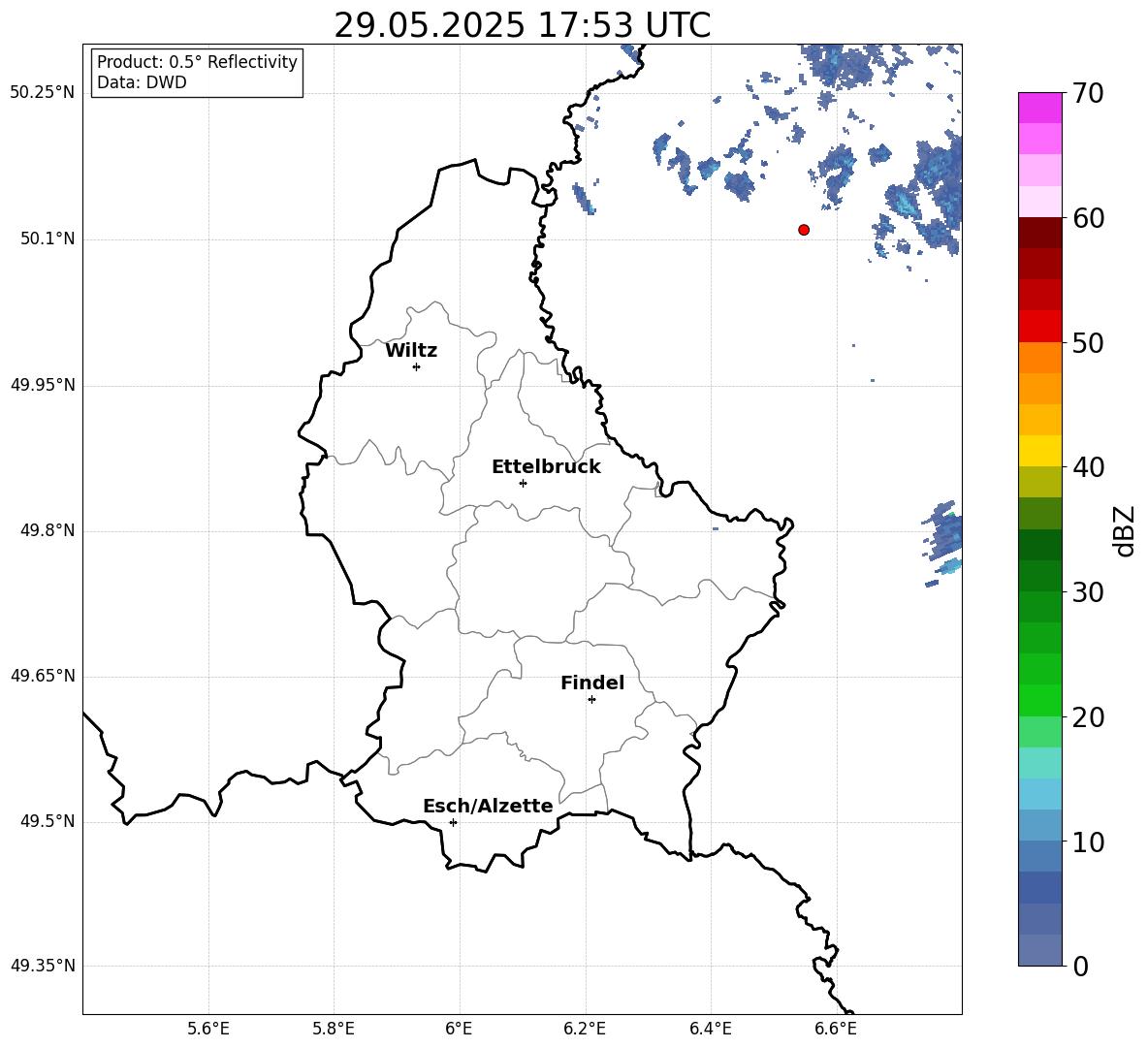Click the dark maroon colorbar segment below 60
The image size is (1148, 1048).
1039,234
